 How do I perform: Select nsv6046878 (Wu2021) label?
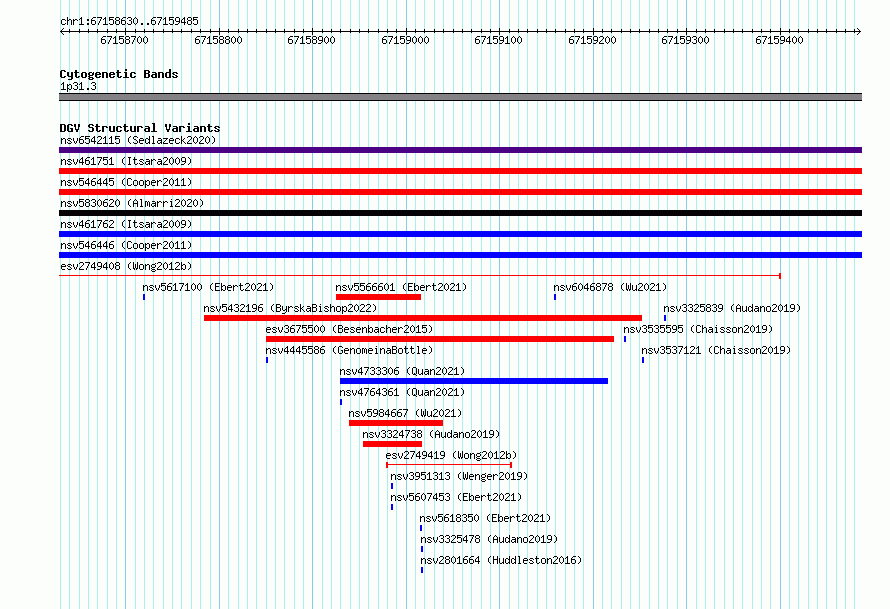click(x=610, y=287)
